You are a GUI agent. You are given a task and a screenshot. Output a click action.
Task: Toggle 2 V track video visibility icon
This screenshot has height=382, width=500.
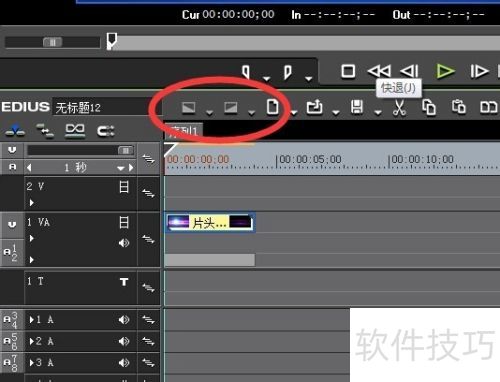click(124, 187)
